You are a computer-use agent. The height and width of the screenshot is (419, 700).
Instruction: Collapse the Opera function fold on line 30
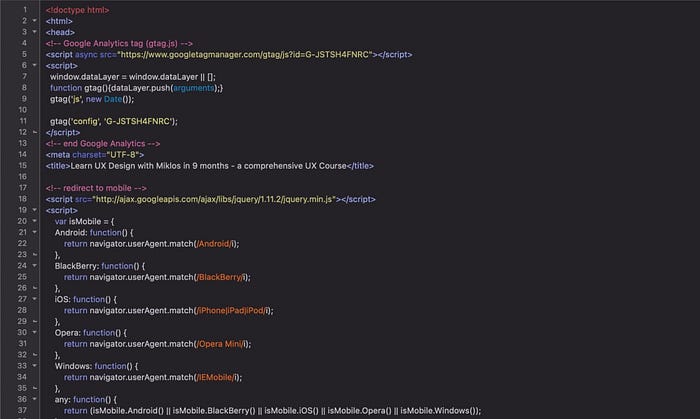click(34, 332)
